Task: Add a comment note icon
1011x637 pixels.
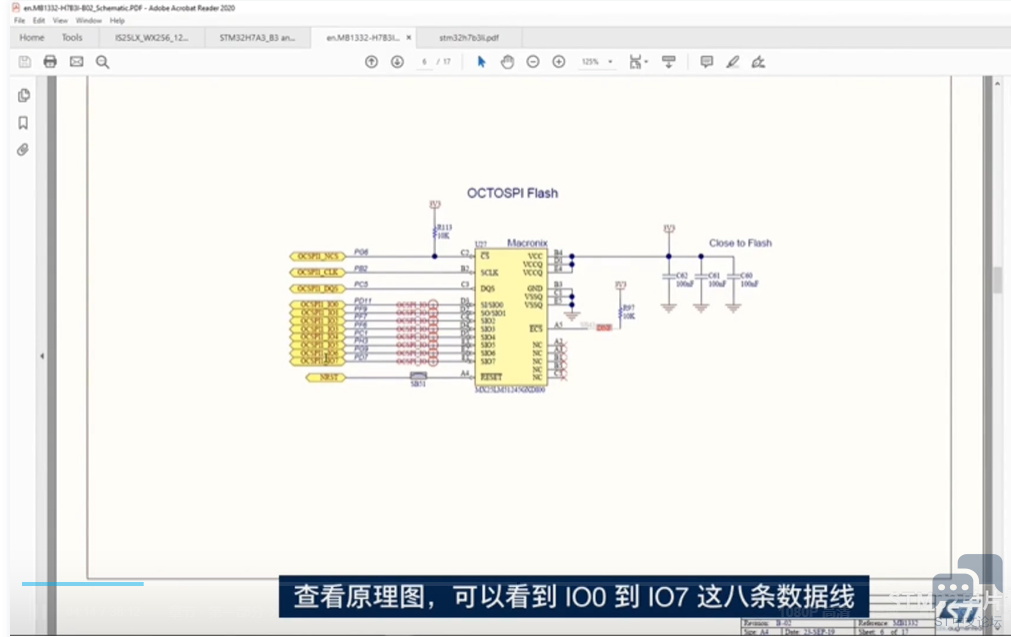Action: pyautogui.click(x=707, y=62)
